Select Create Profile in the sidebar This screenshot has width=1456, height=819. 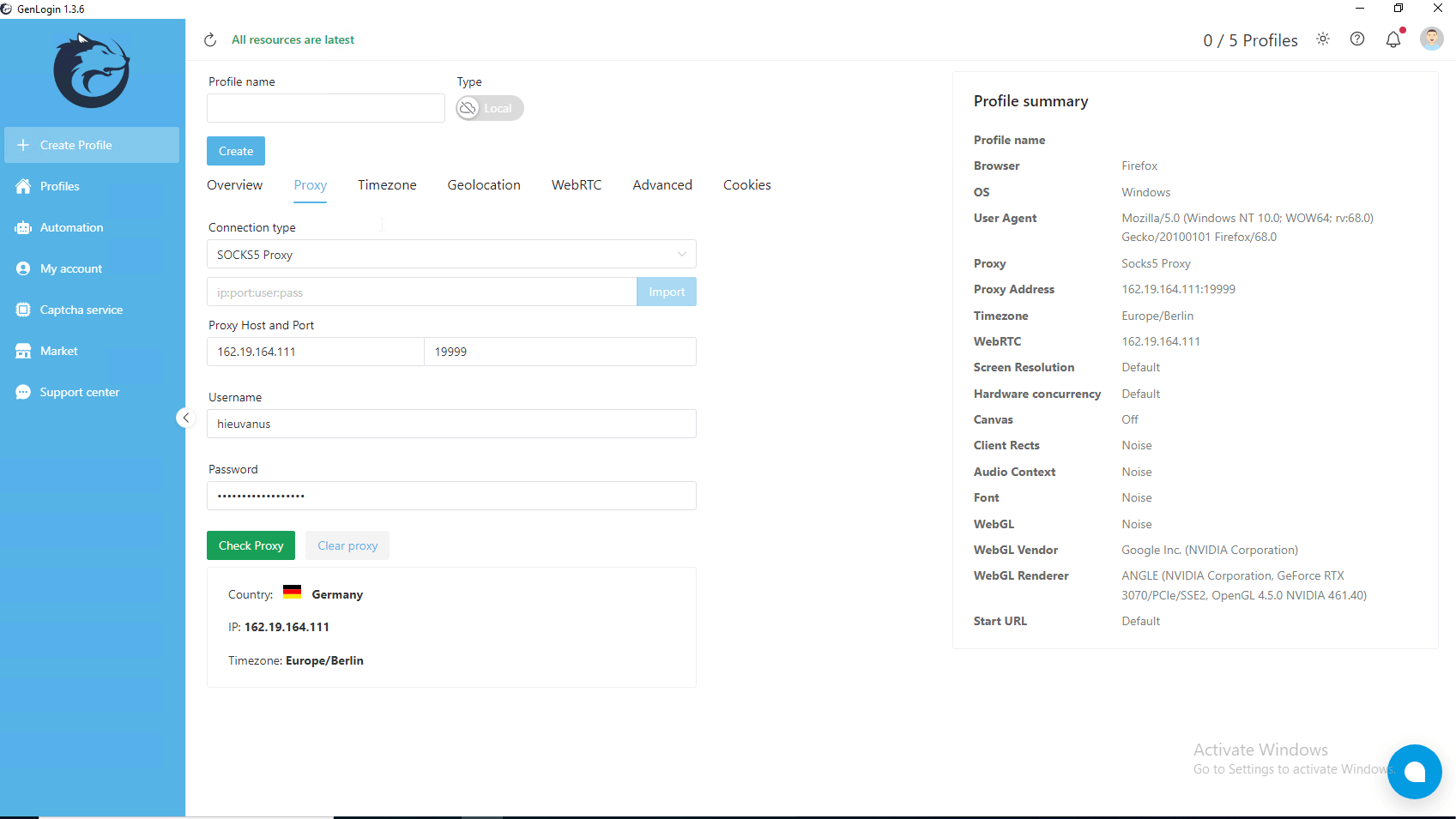click(92, 145)
